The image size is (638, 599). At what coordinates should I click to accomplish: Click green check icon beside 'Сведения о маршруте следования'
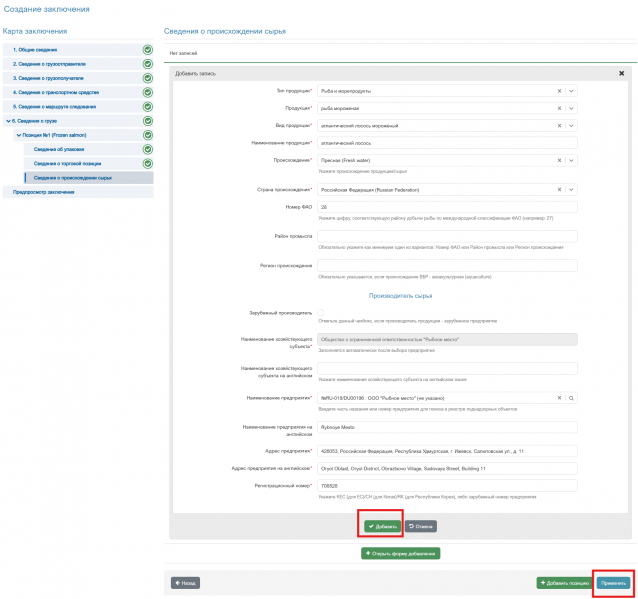click(148, 107)
